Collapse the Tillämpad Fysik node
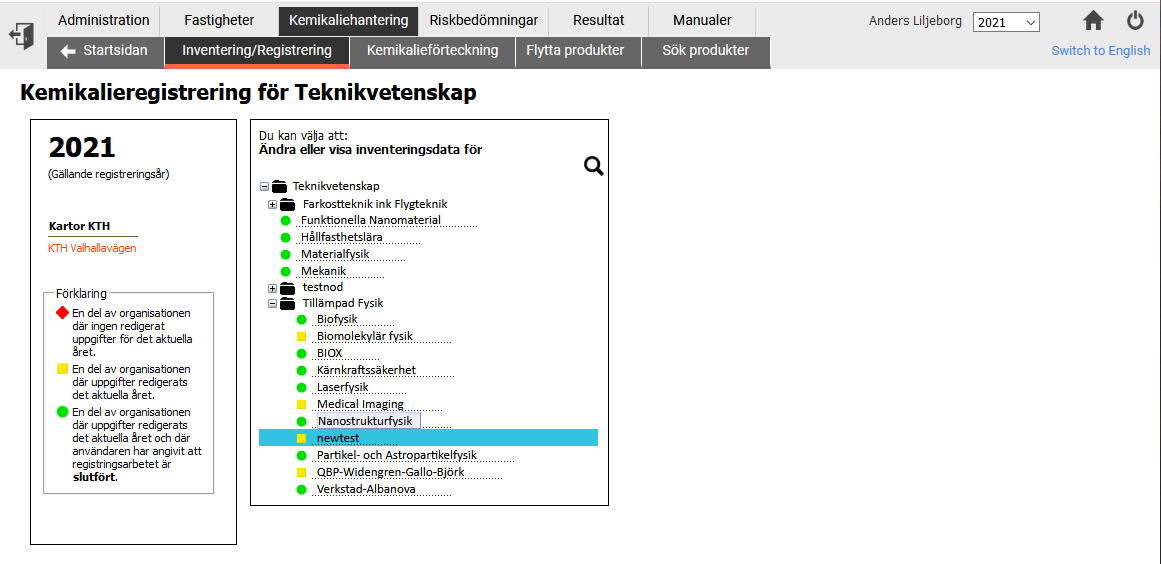The width and height of the screenshot is (1161, 564). click(272, 303)
